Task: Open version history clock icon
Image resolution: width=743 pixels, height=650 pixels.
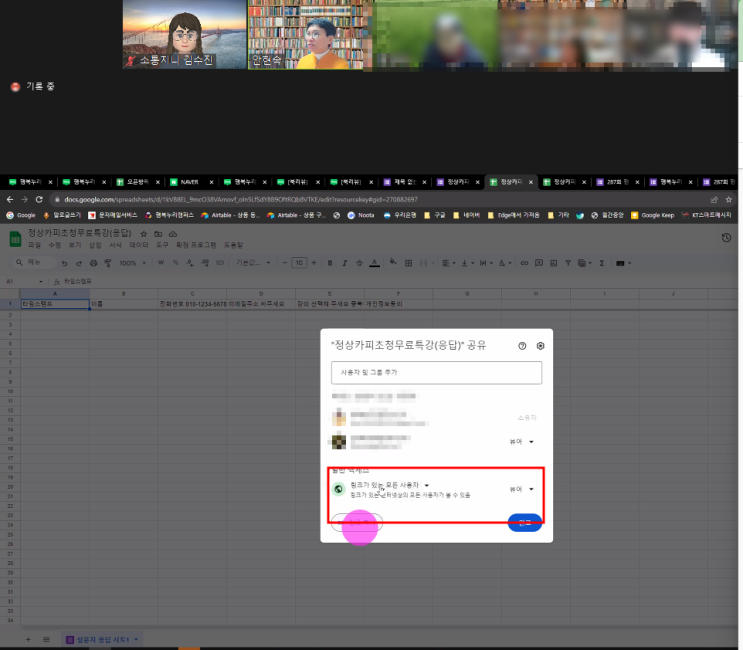Action: tap(726, 238)
